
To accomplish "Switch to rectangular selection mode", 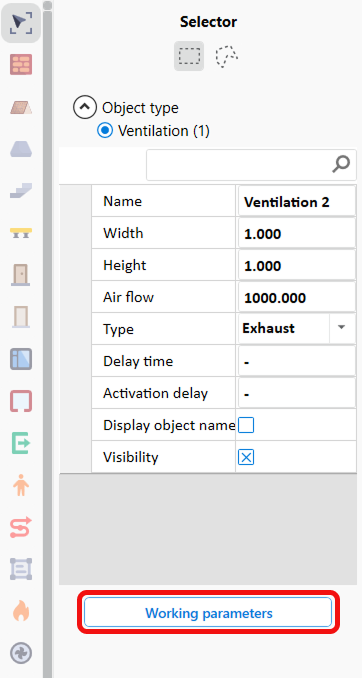I will (189, 56).
